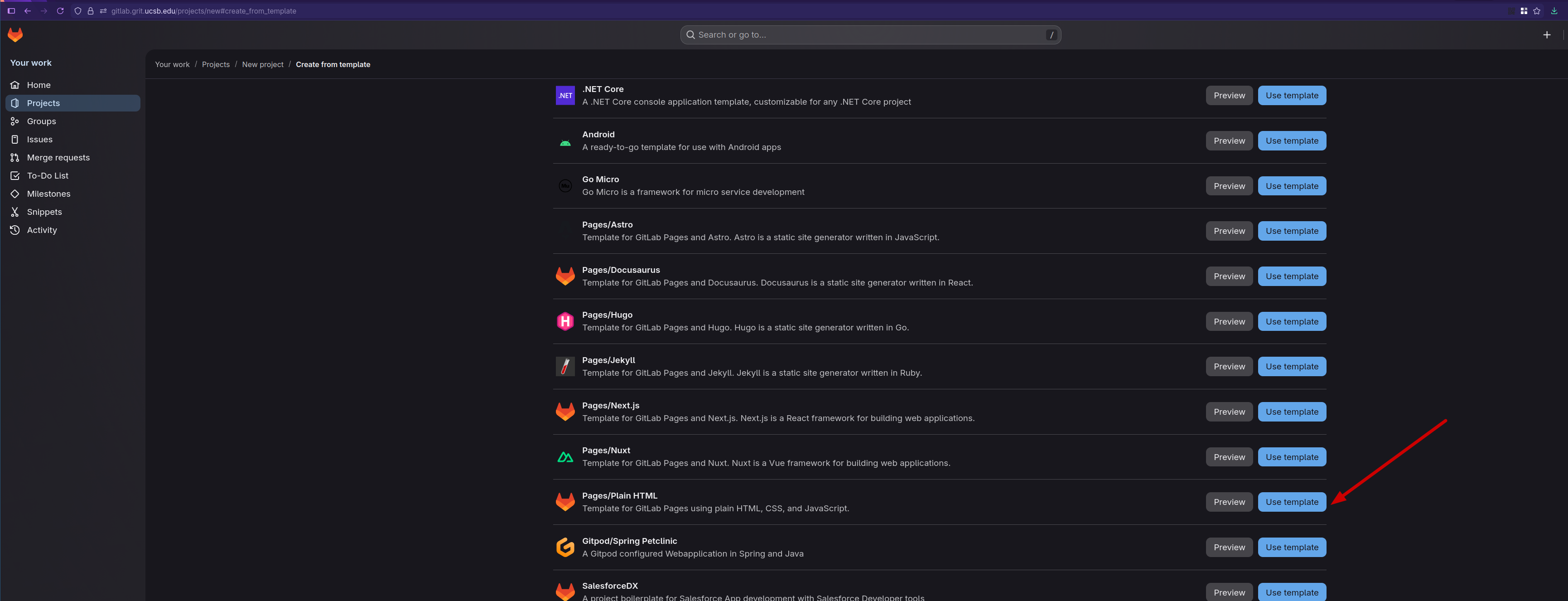Click the New project breadcrumb link
The height and width of the screenshot is (601, 1568).
click(x=262, y=64)
